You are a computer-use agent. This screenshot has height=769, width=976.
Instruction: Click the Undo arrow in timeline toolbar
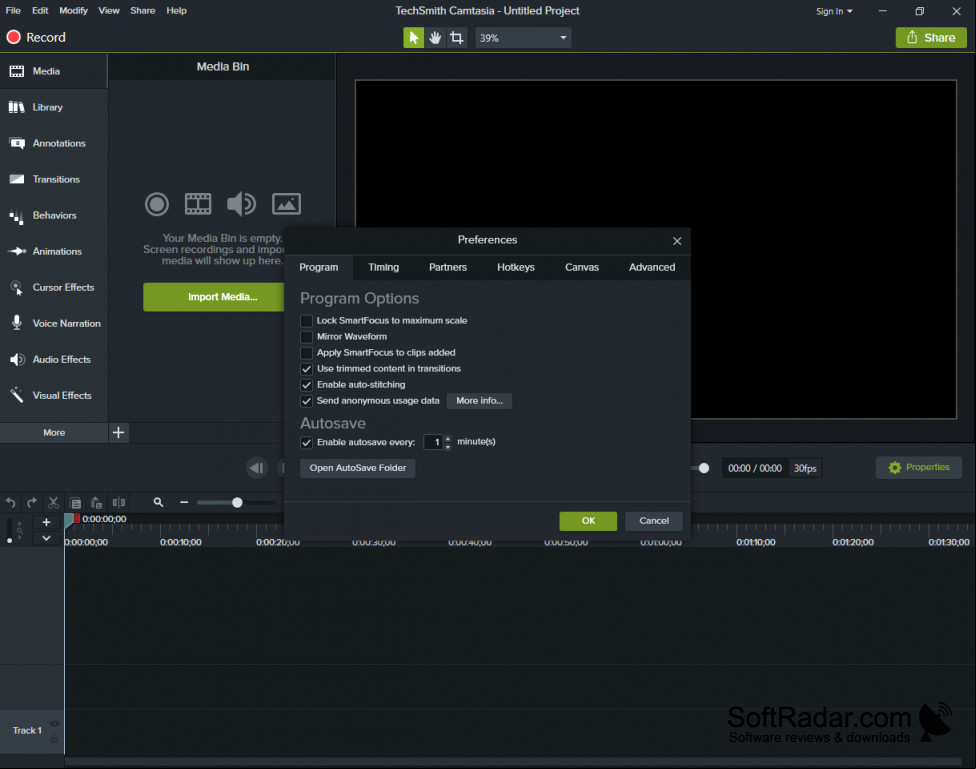[11, 502]
